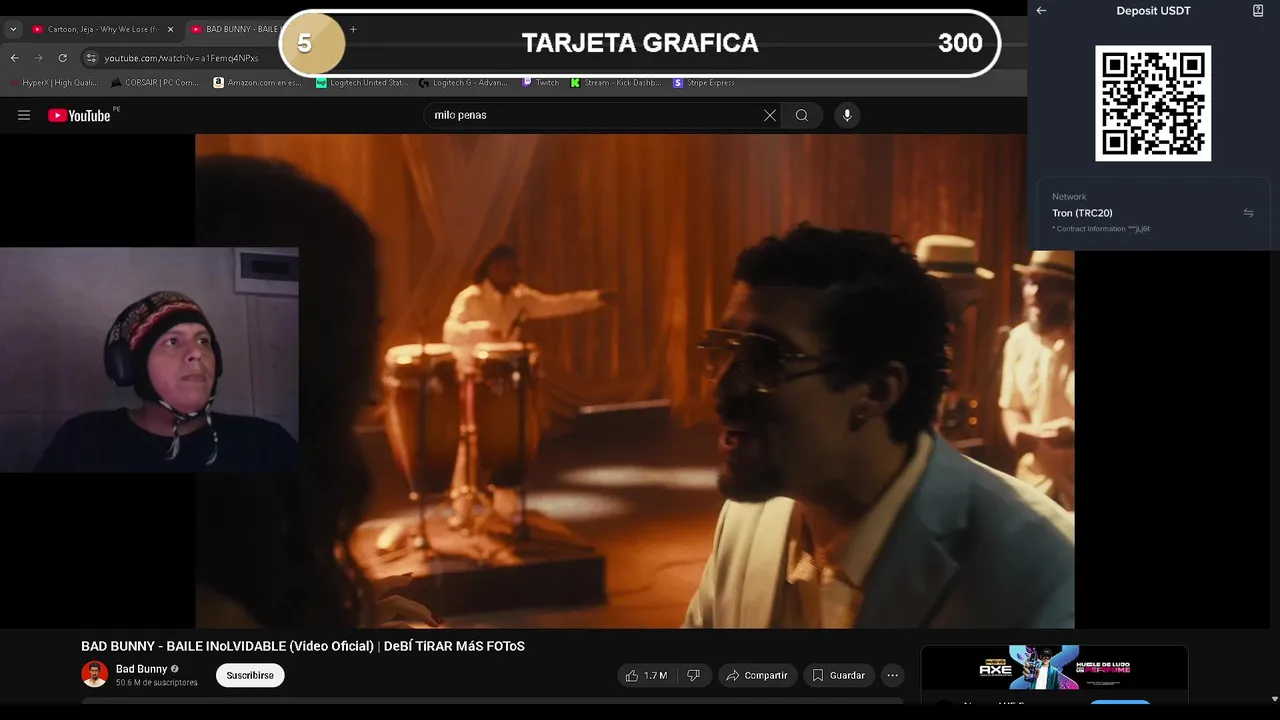The height and width of the screenshot is (720, 1280).
Task: Open the Stripe Express bookmark
Action: [705, 83]
